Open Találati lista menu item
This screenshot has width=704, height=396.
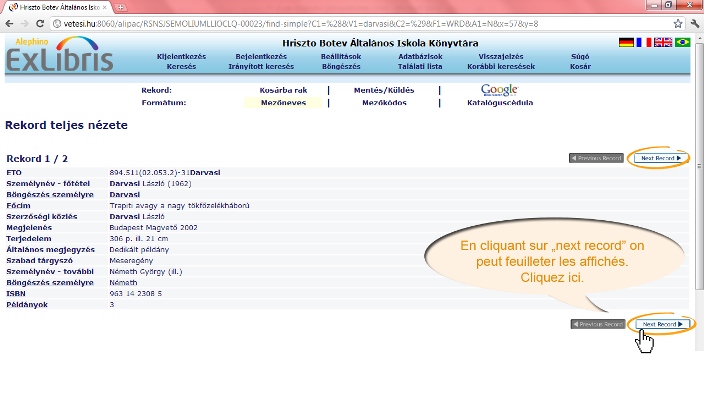[x=420, y=66]
